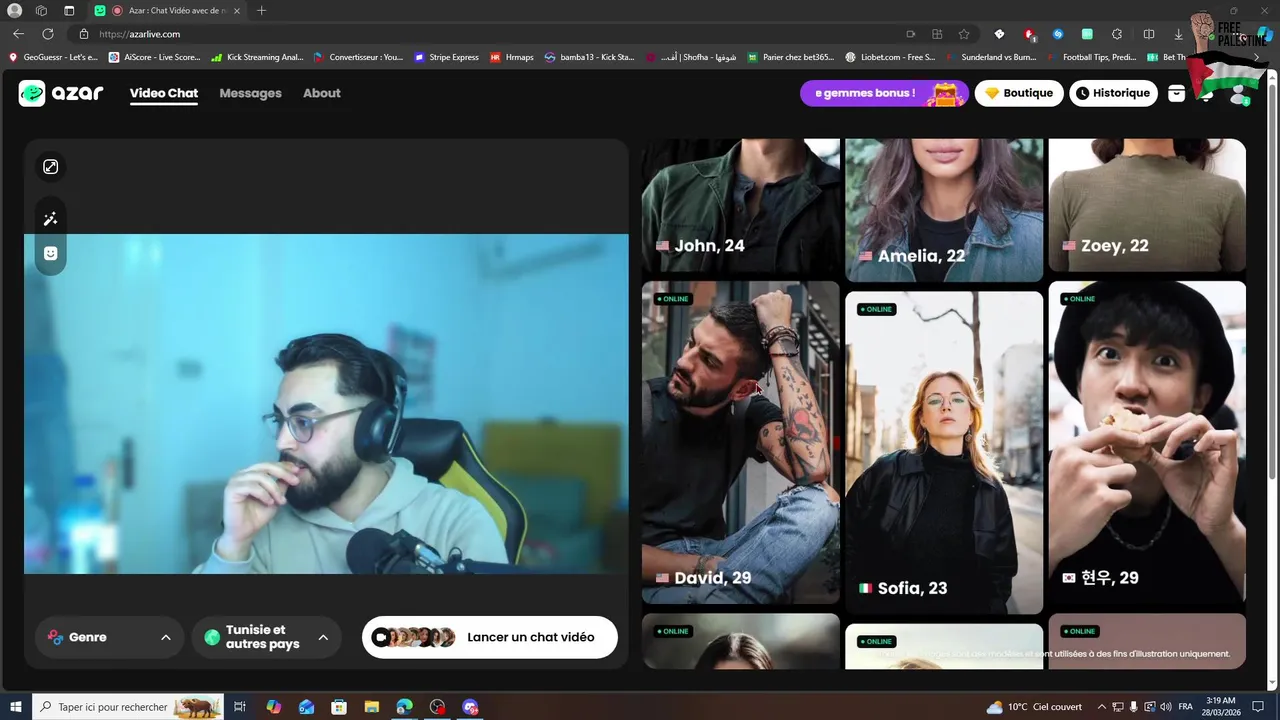Image resolution: width=1280 pixels, height=720 pixels.
Task: Expand the video preview to fullscreen
Action: [x=51, y=167]
